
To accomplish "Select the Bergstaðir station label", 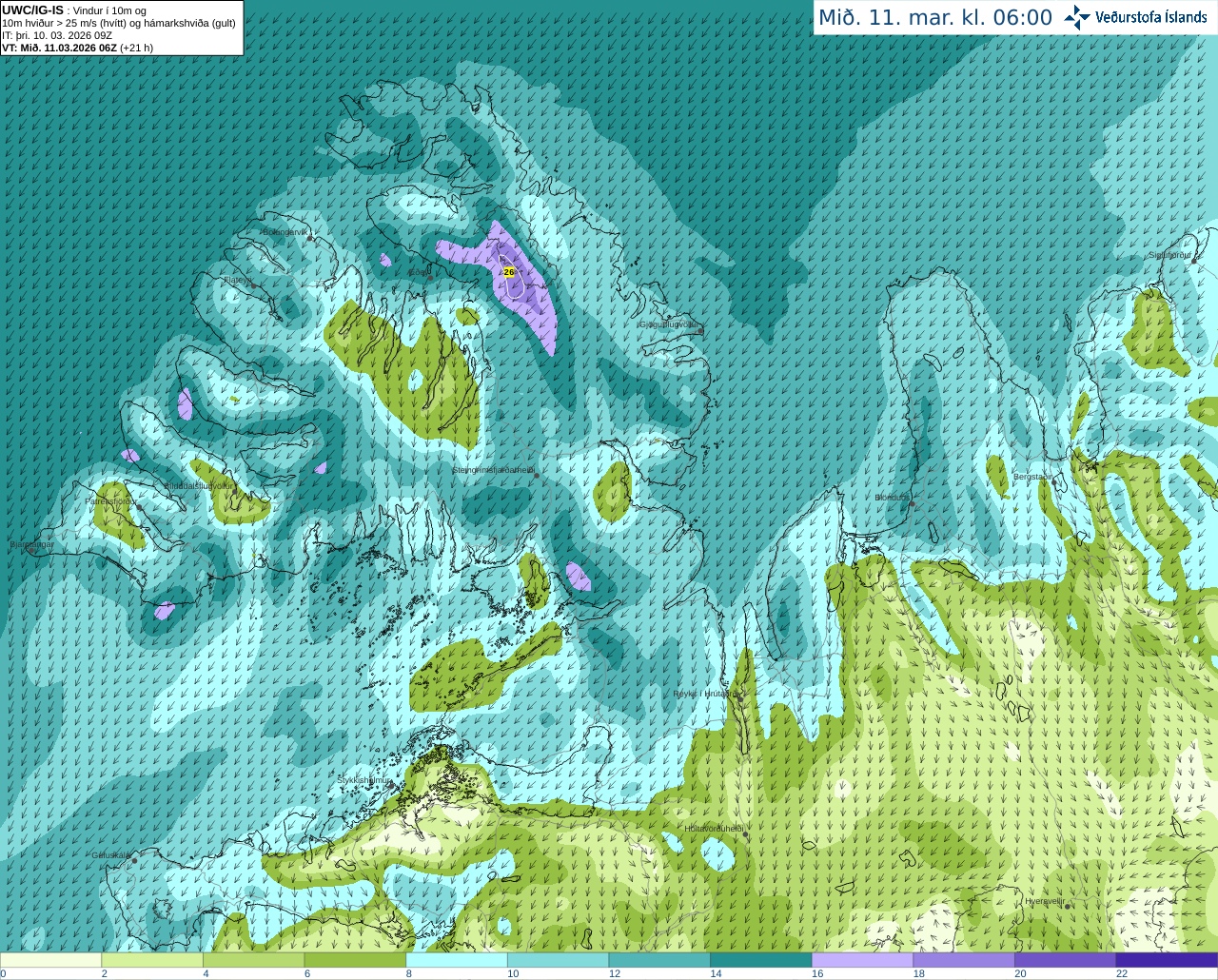I will pyautogui.click(x=1032, y=477).
